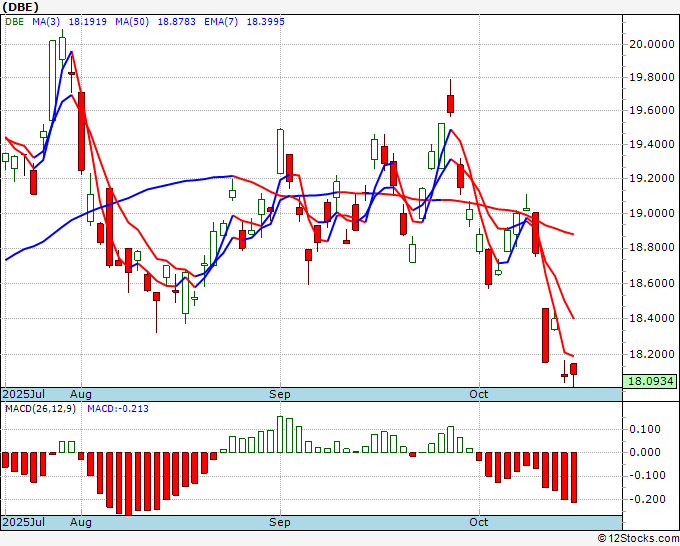Click the MACD(26,12,9) indicator label
Viewport: 680px width, 546px height.
(x=40, y=409)
